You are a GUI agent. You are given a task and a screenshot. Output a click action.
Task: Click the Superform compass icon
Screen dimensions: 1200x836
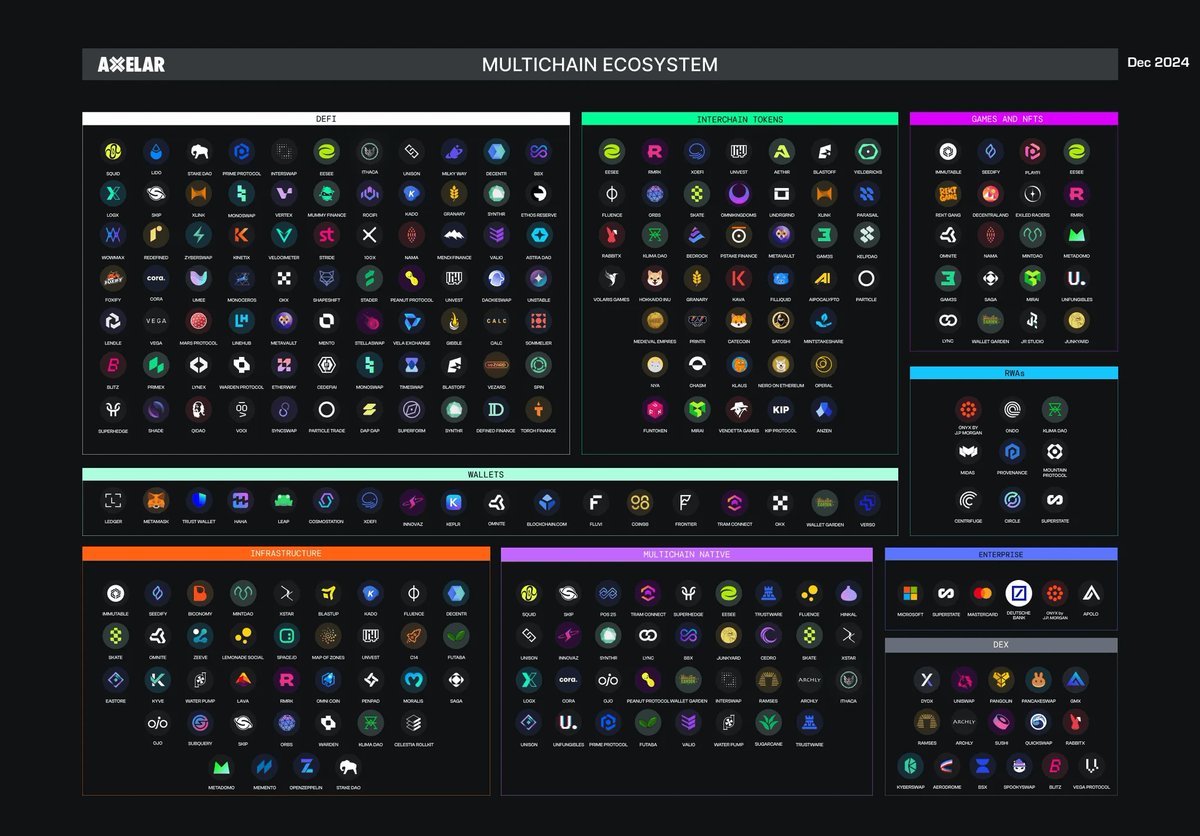(411, 409)
